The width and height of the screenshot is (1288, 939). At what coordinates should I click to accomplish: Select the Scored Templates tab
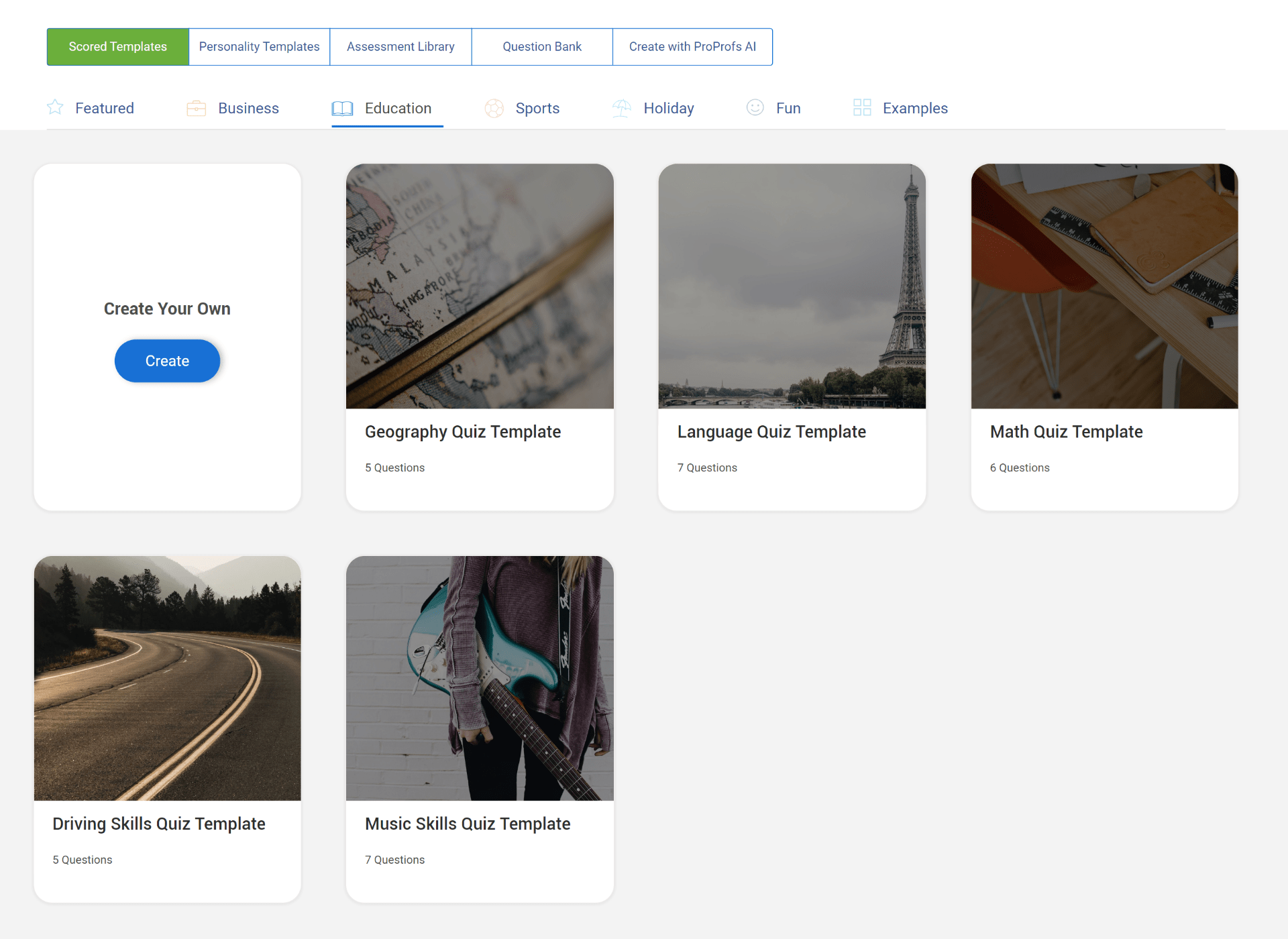pos(118,47)
